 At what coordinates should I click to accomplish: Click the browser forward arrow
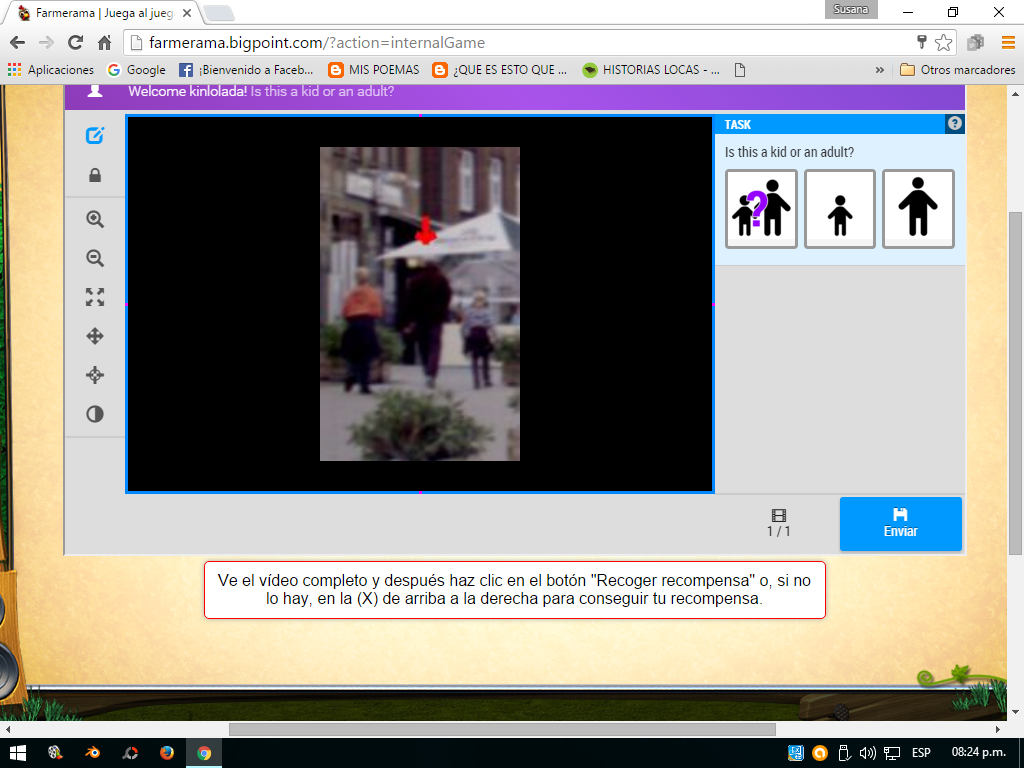tap(46, 43)
